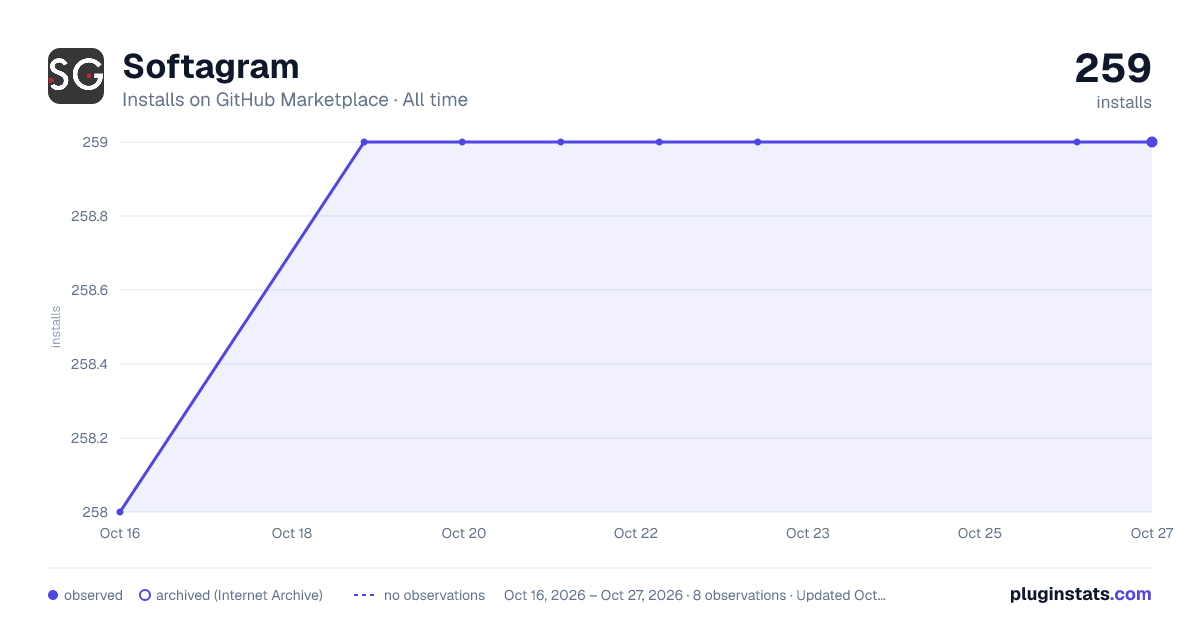
Task: Click the Softagram title heading
Action: (x=211, y=67)
